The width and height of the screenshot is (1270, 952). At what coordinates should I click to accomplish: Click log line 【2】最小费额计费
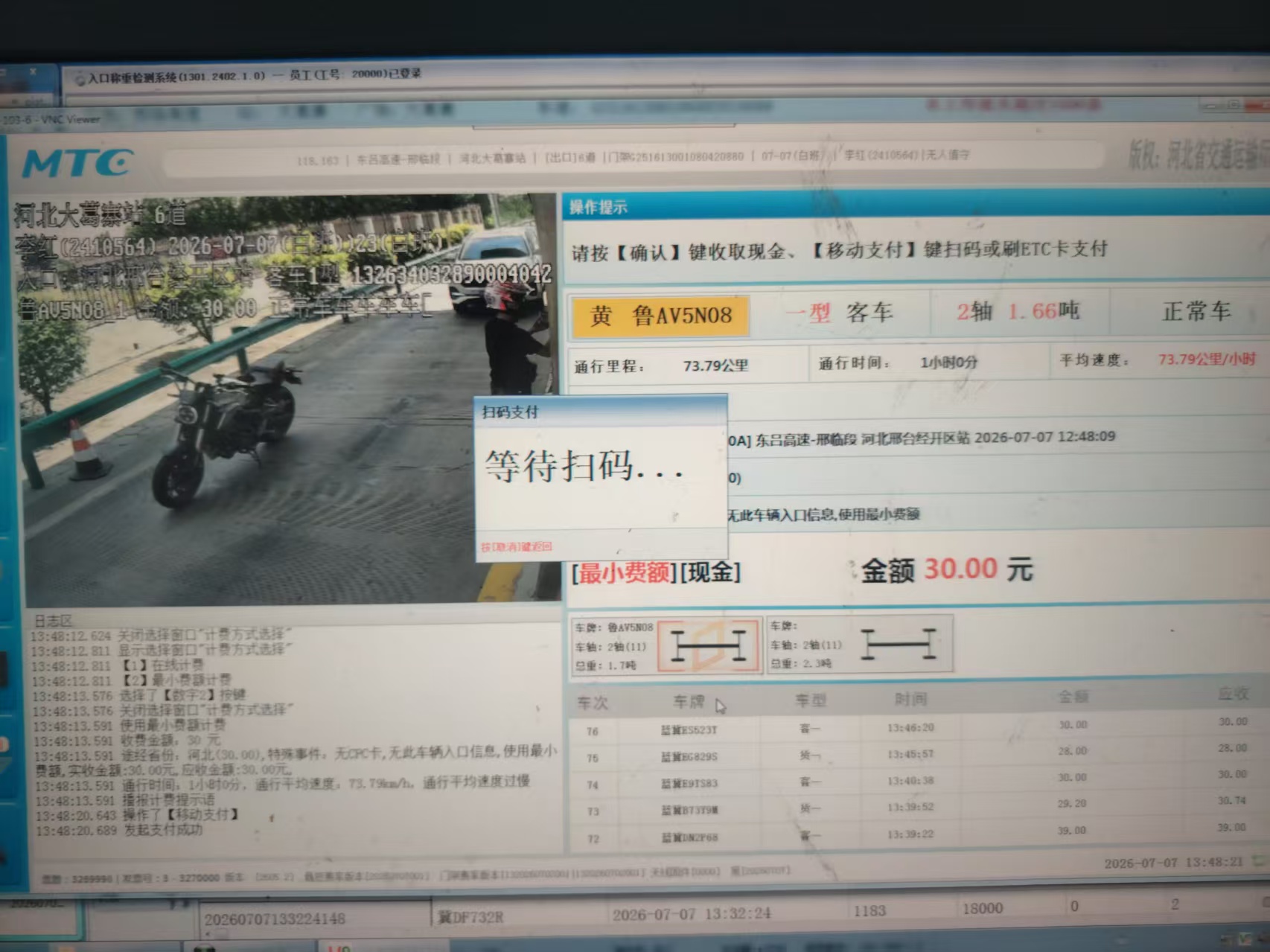(x=133, y=680)
